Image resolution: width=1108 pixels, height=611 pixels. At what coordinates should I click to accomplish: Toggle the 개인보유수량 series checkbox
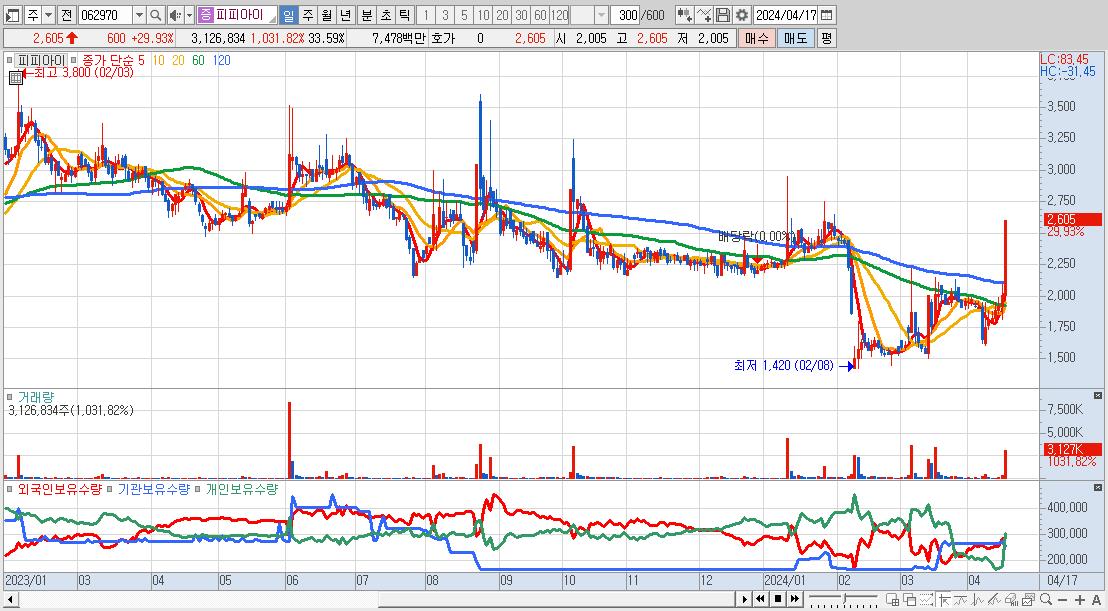[x=198, y=490]
